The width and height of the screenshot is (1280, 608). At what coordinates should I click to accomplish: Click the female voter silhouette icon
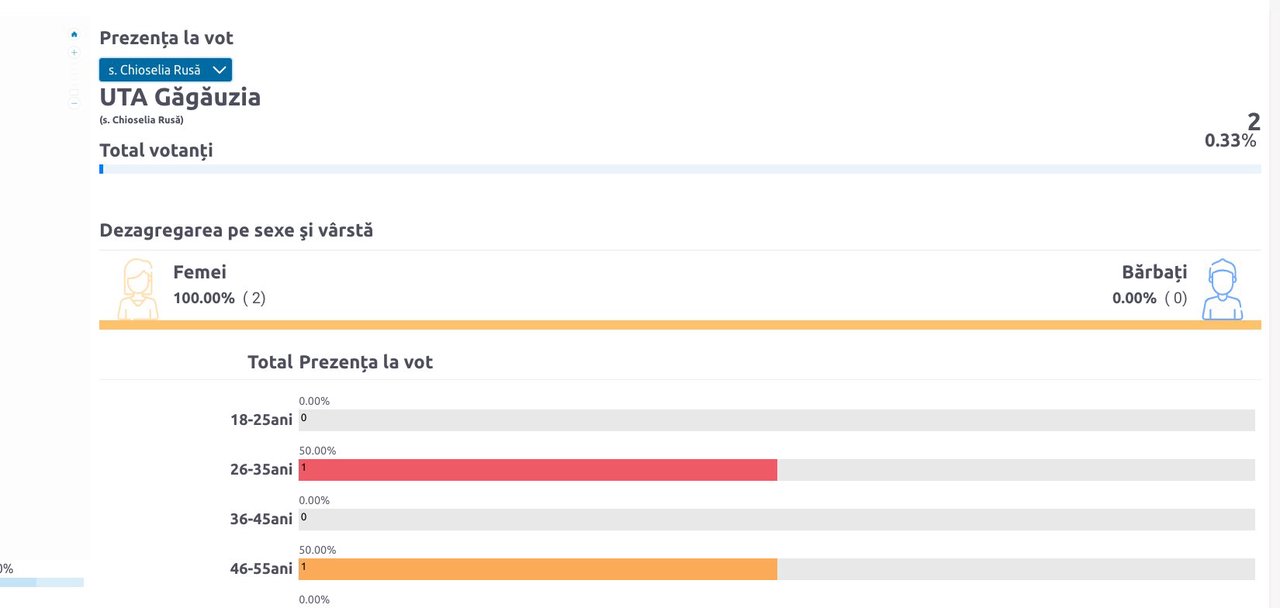click(x=138, y=289)
